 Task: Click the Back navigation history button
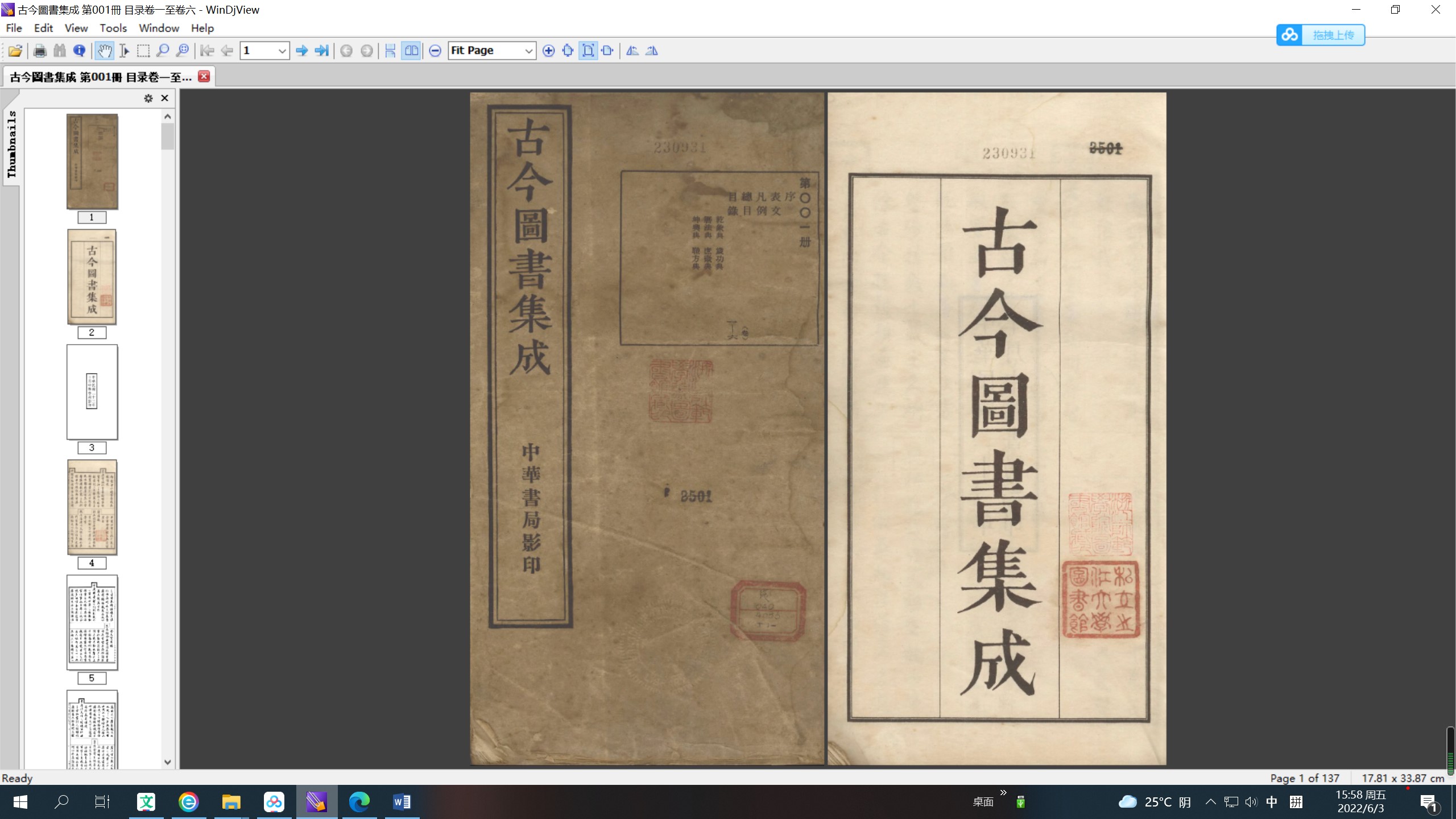click(x=346, y=51)
